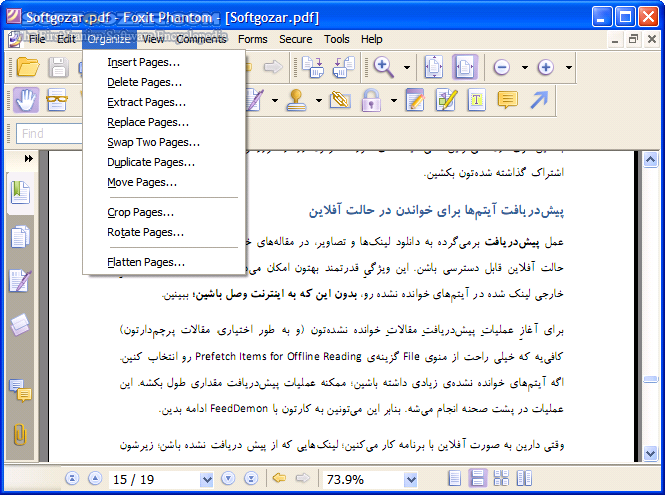Select the note with pencil tool
This screenshot has width=665, height=495.
(x=415, y=100)
